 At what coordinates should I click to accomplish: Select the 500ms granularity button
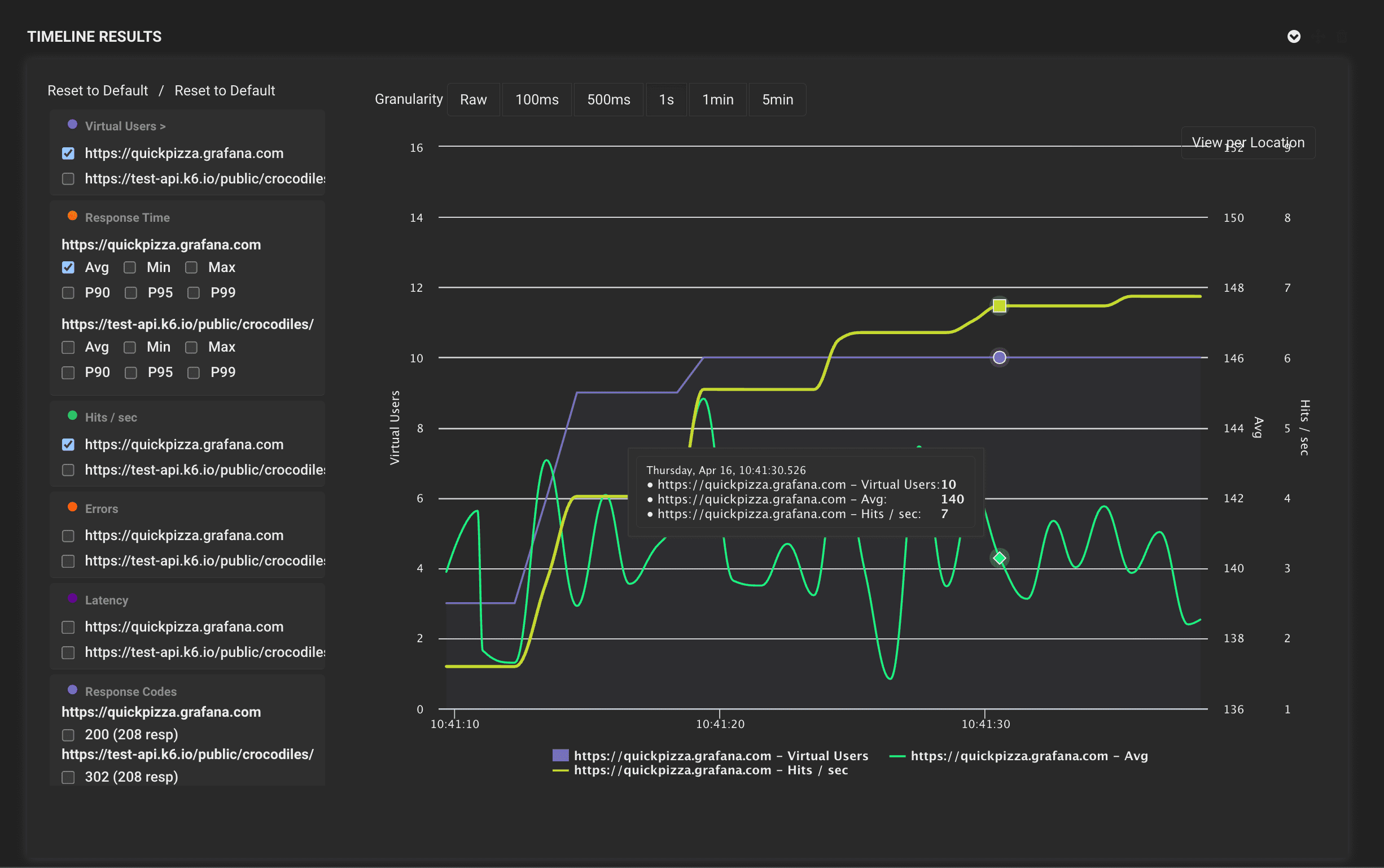608,100
